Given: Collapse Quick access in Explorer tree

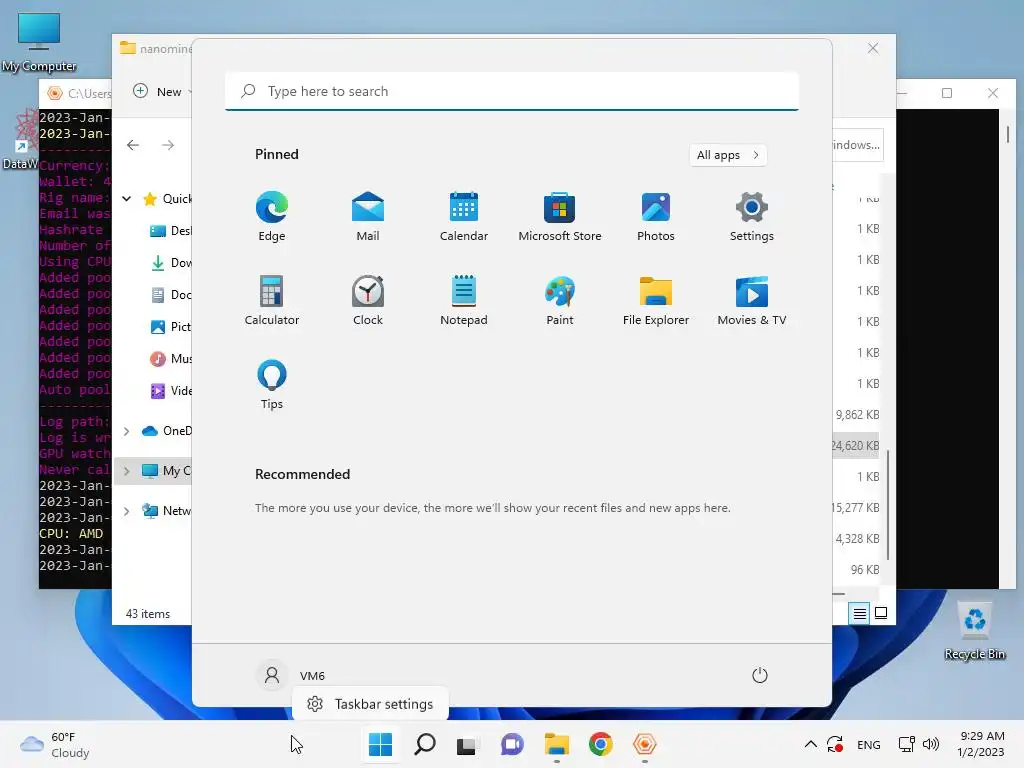Looking at the screenshot, I should click(127, 199).
